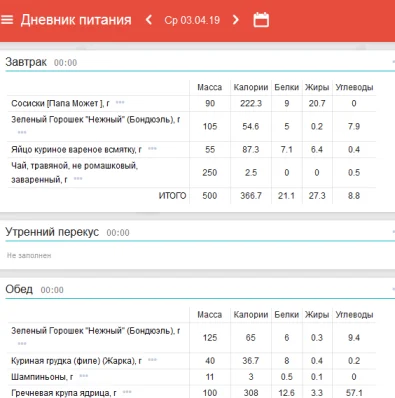The image size is (395, 398).
Task: Open options dots for breakfast Зеленый Горошек
Action: point(22,132)
